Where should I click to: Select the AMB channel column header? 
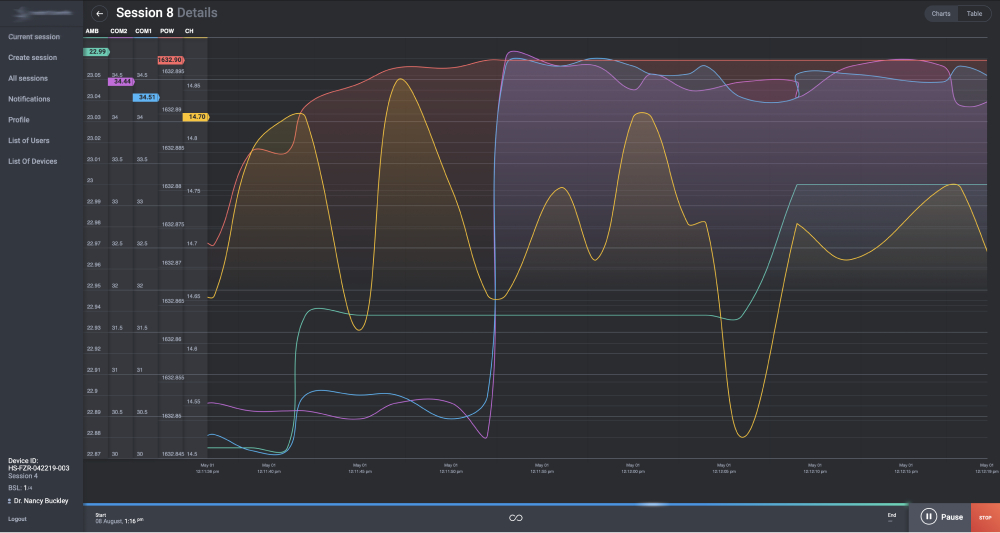click(x=92, y=31)
